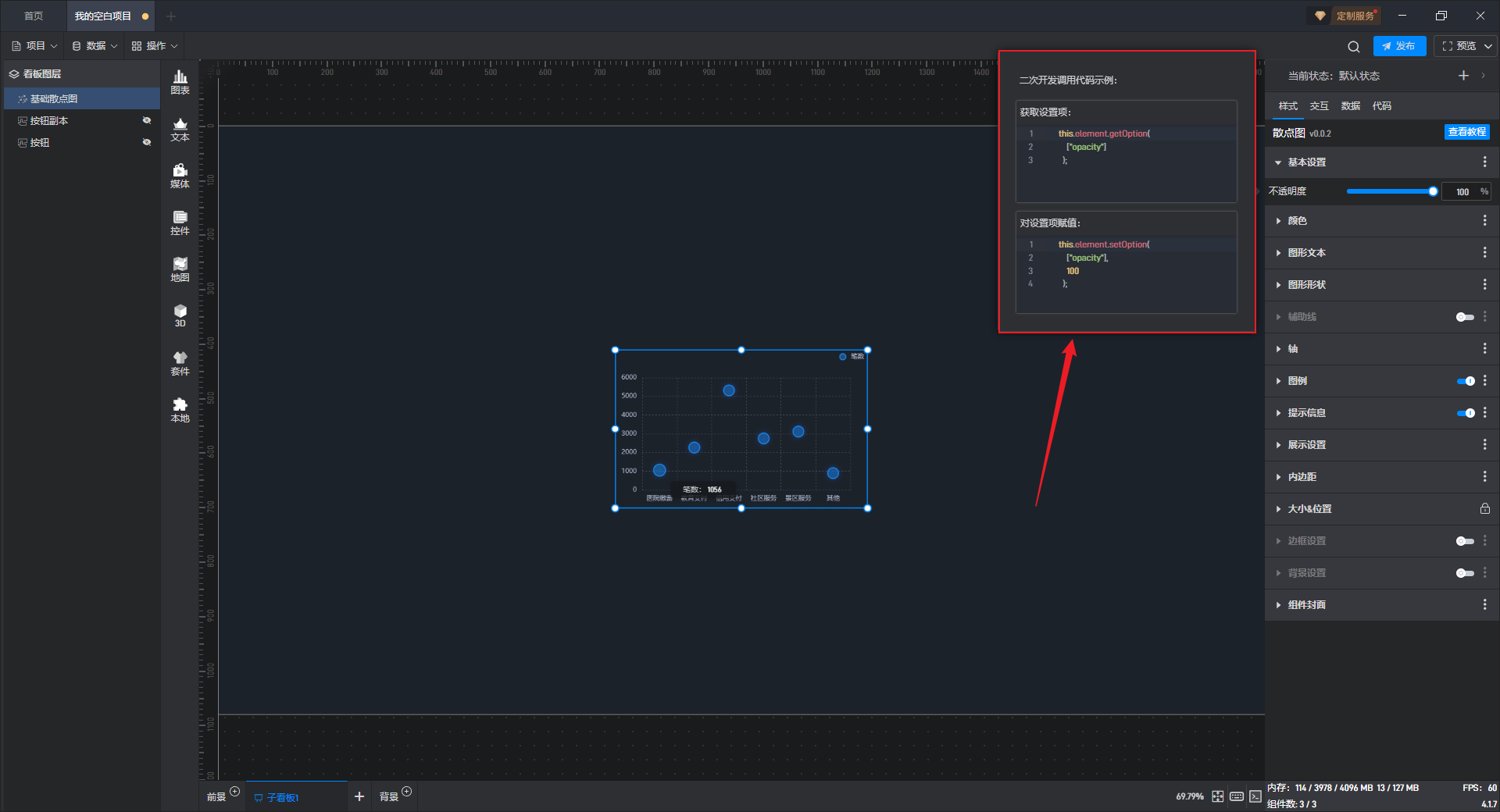Show the hidden 按钮副本 layer
This screenshot has height=812, width=1500.
tap(147, 121)
